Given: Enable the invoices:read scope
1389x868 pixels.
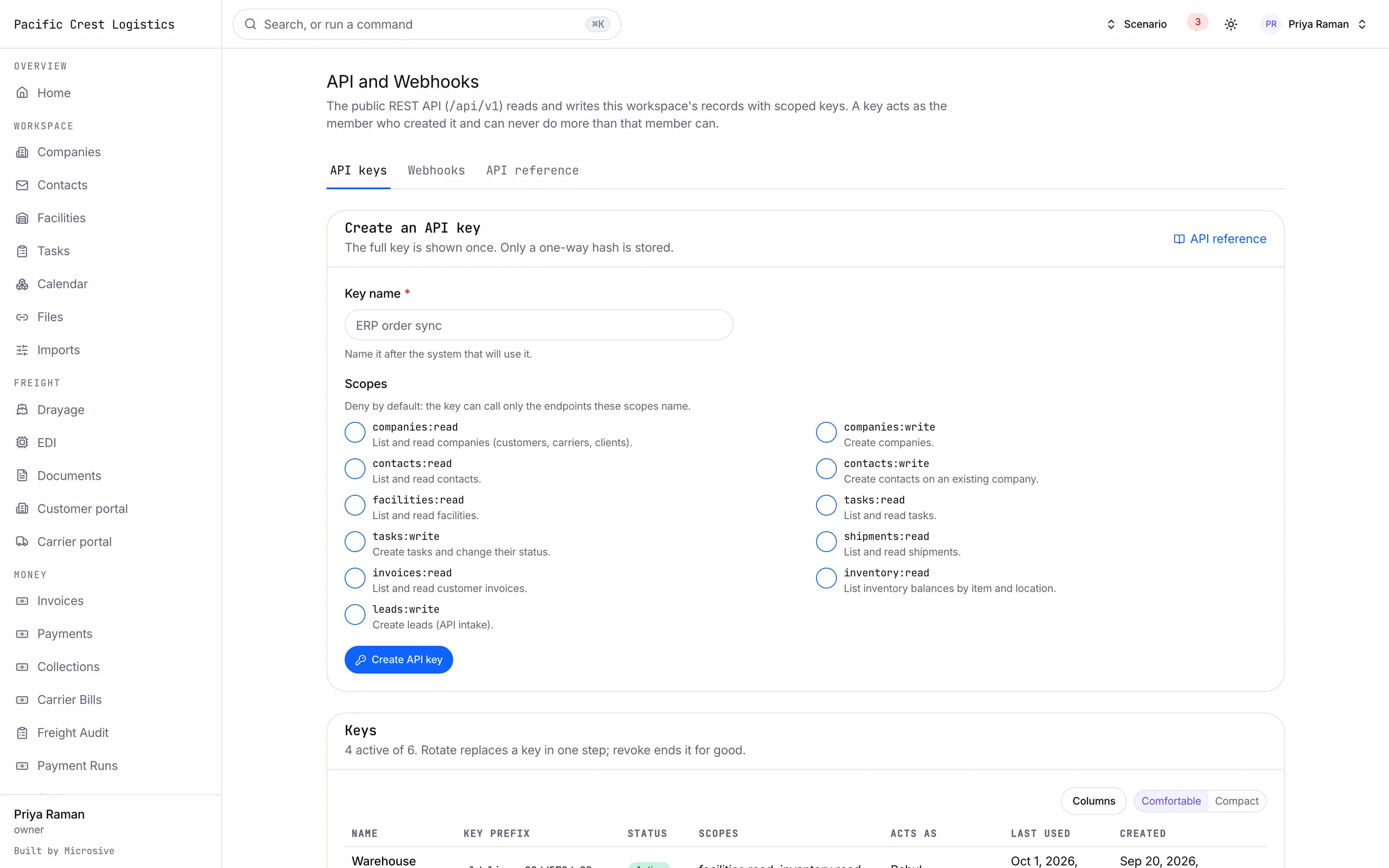Looking at the screenshot, I should (x=355, y=578).
